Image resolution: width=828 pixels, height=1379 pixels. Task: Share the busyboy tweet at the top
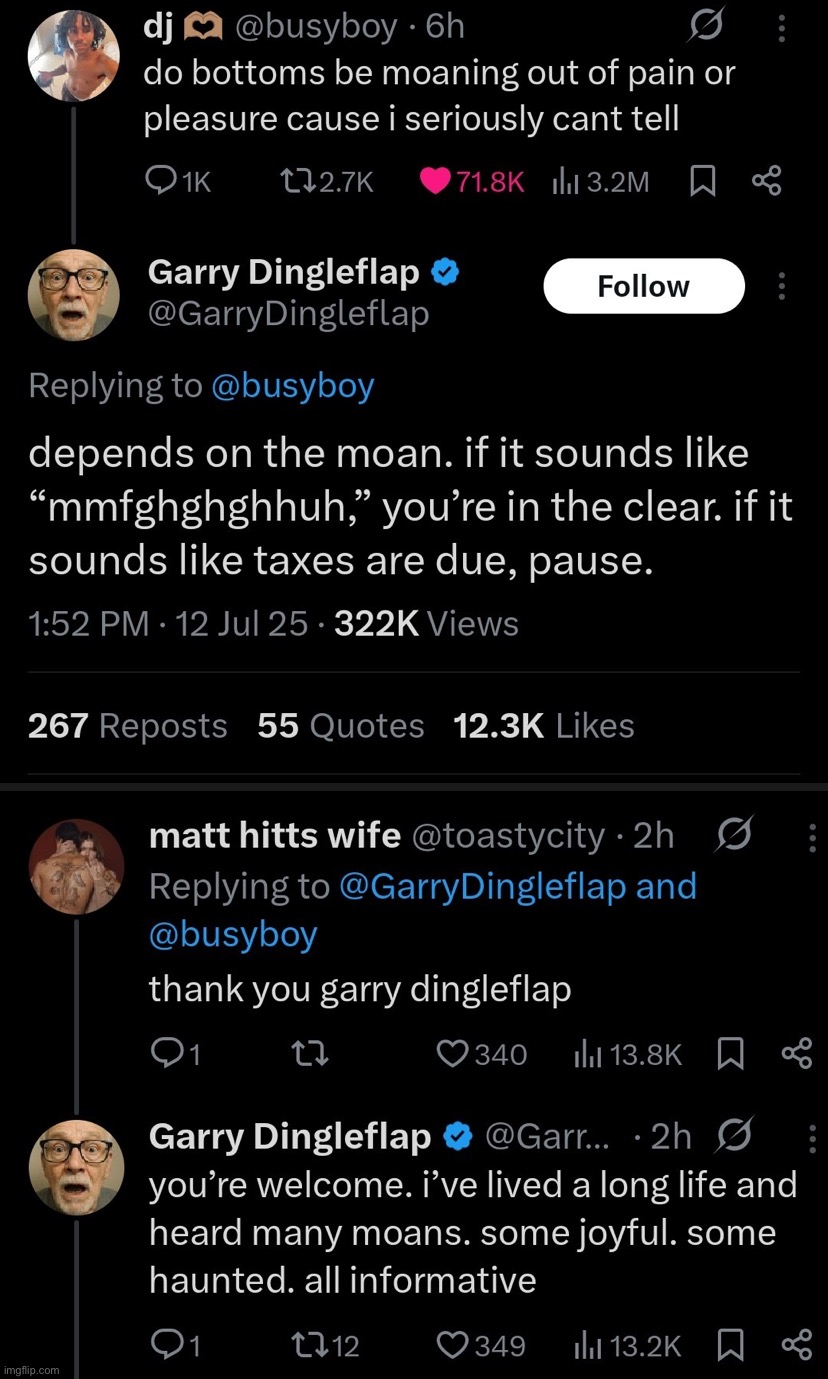click(765, 181)
